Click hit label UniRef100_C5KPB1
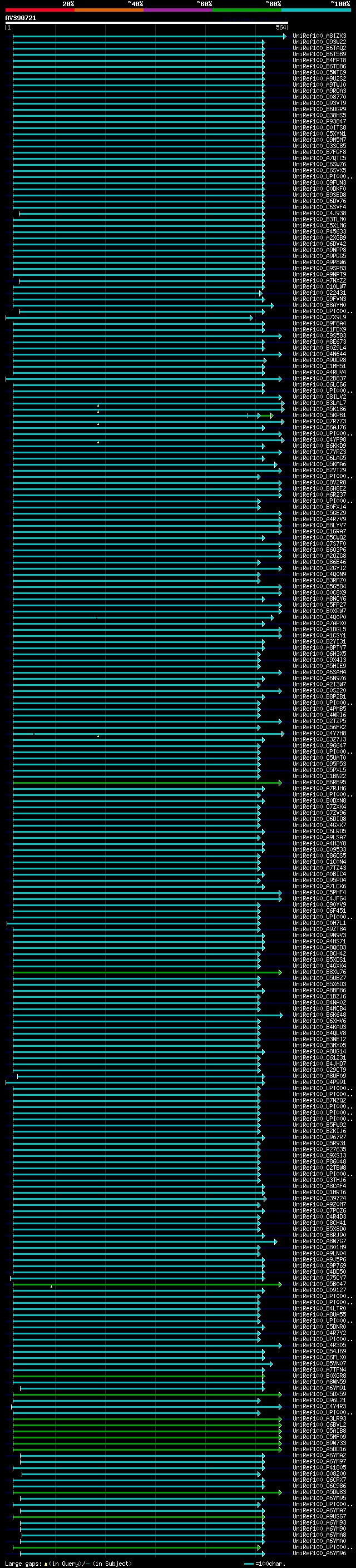Screen dimensions: 356x1568 pos(319,415)
